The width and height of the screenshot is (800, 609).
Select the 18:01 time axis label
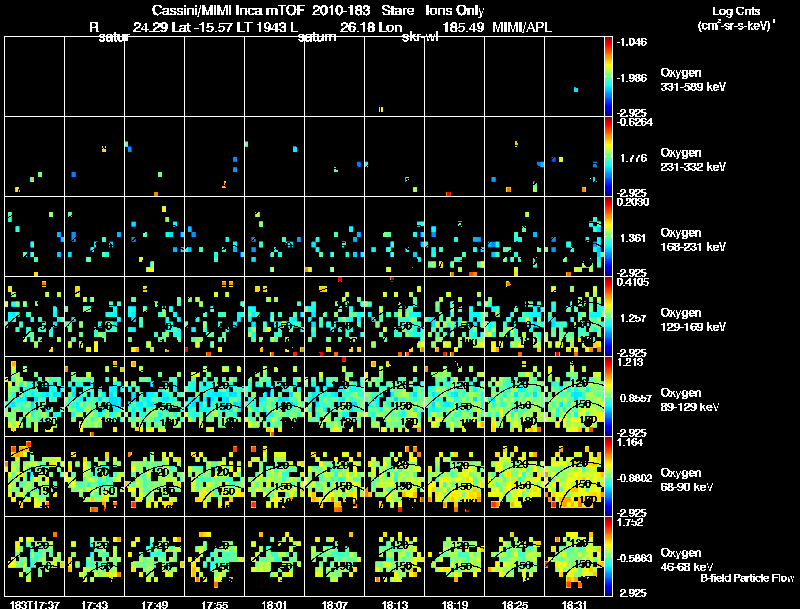tap(275, 603)
